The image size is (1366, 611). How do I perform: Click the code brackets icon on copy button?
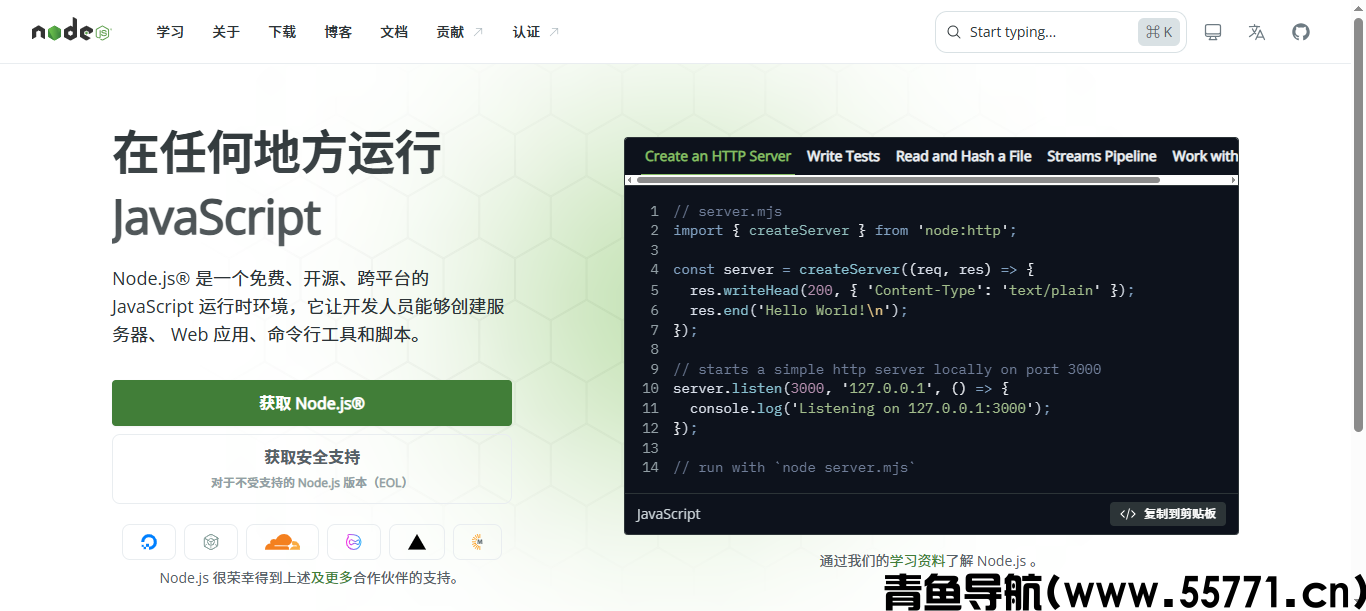point(1128,514)
